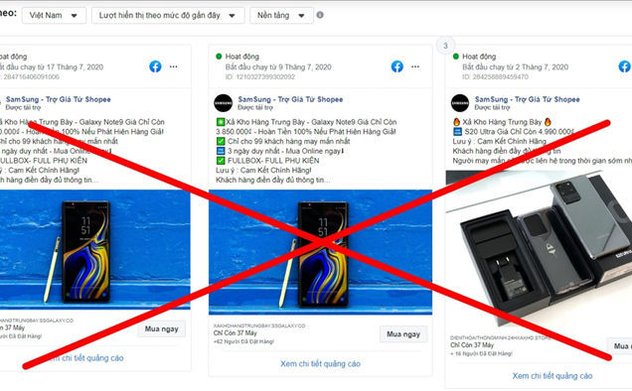Click the ad ID under the 2 Tháng 7 date
Viewport: 632px width, 391px height.
point(495,77)
